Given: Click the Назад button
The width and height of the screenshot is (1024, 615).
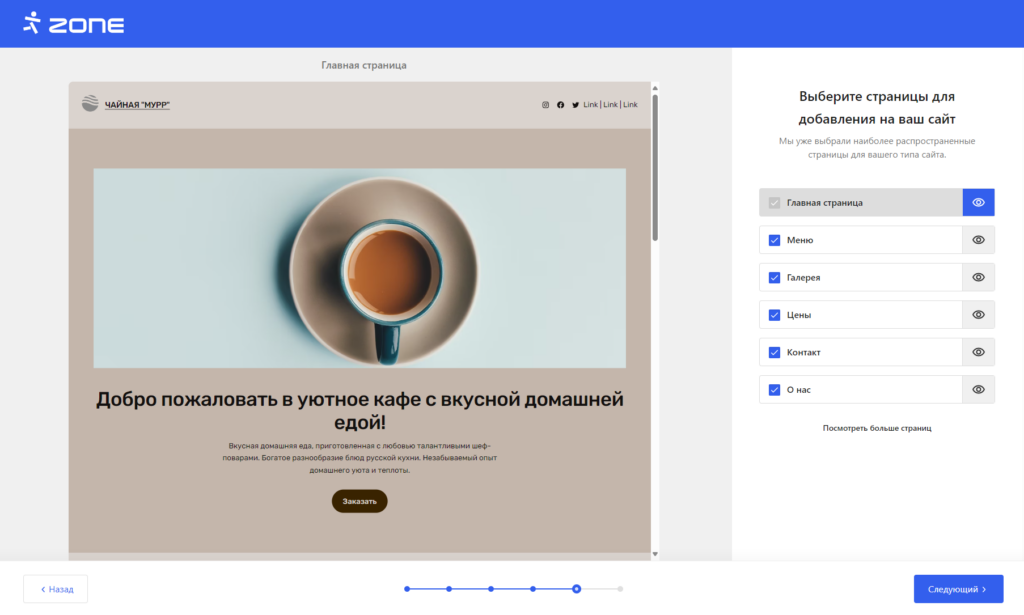Looking at the screenshot, I should point(54,589).
